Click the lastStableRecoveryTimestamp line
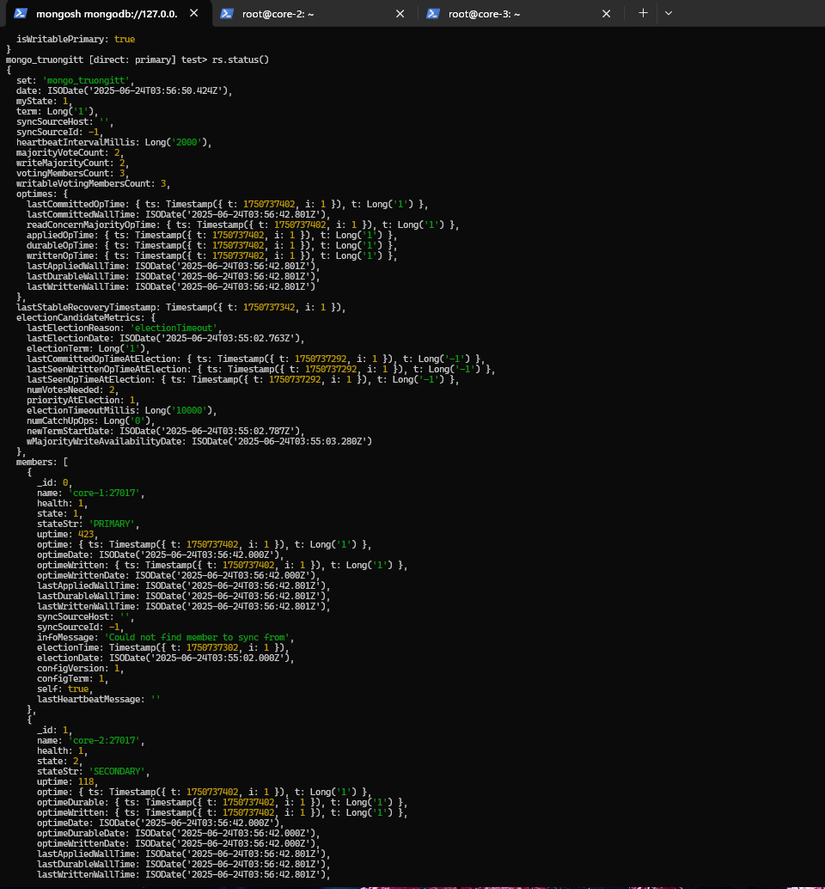The image size is (825, 889). tap(180, 307)
